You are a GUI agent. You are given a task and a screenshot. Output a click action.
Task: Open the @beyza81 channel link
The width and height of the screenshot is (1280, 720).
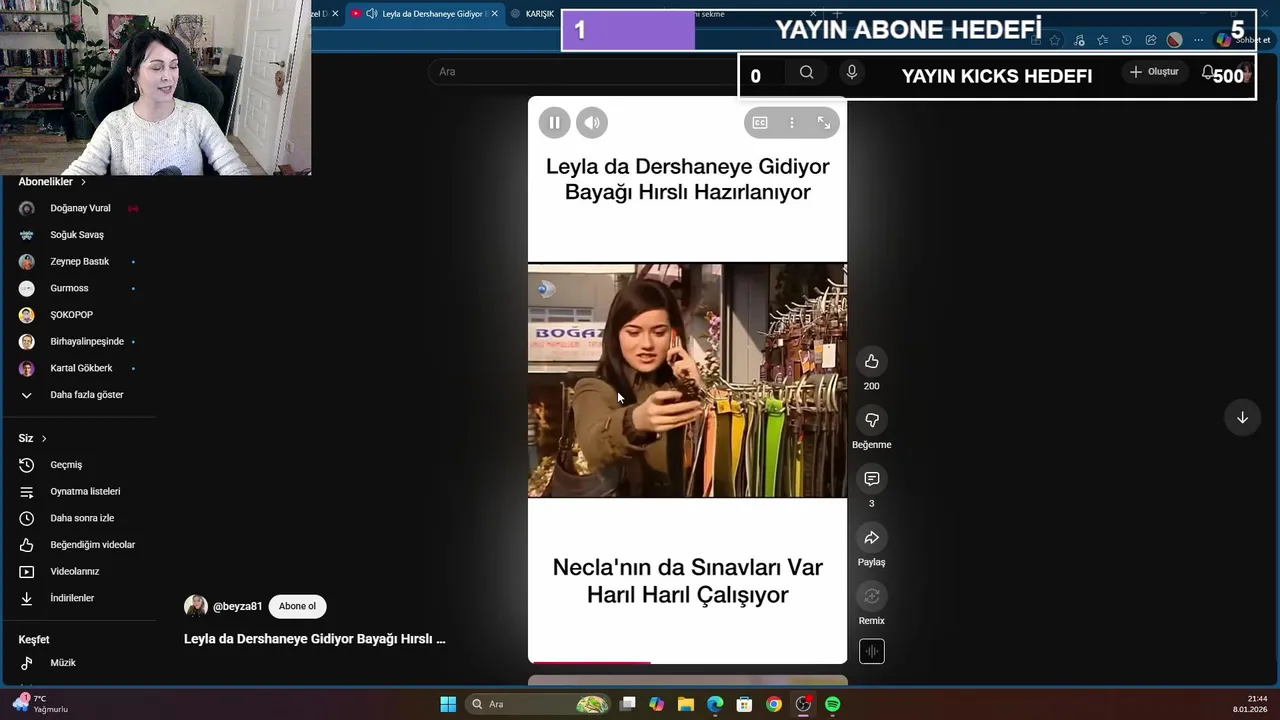pos(238,606)
